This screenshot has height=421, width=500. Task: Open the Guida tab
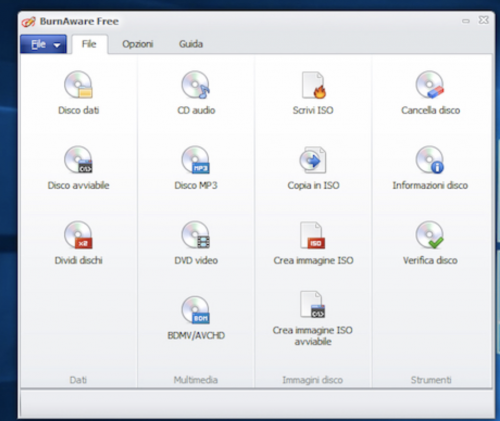pyautogui.click(x=191, y=44)
